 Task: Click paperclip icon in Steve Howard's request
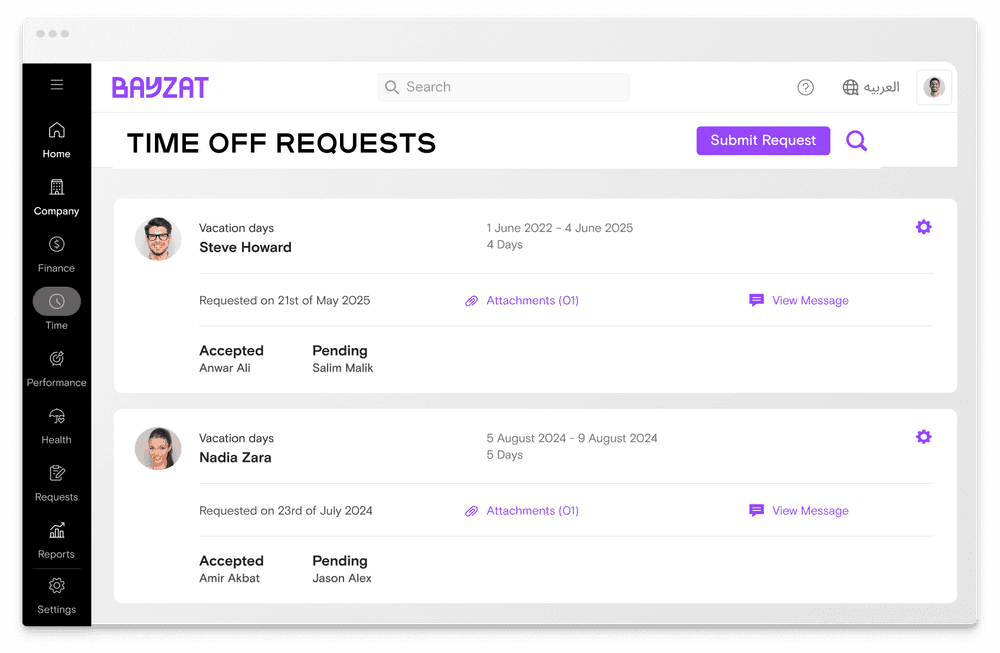pyautogui.click(x=471, y=301)
